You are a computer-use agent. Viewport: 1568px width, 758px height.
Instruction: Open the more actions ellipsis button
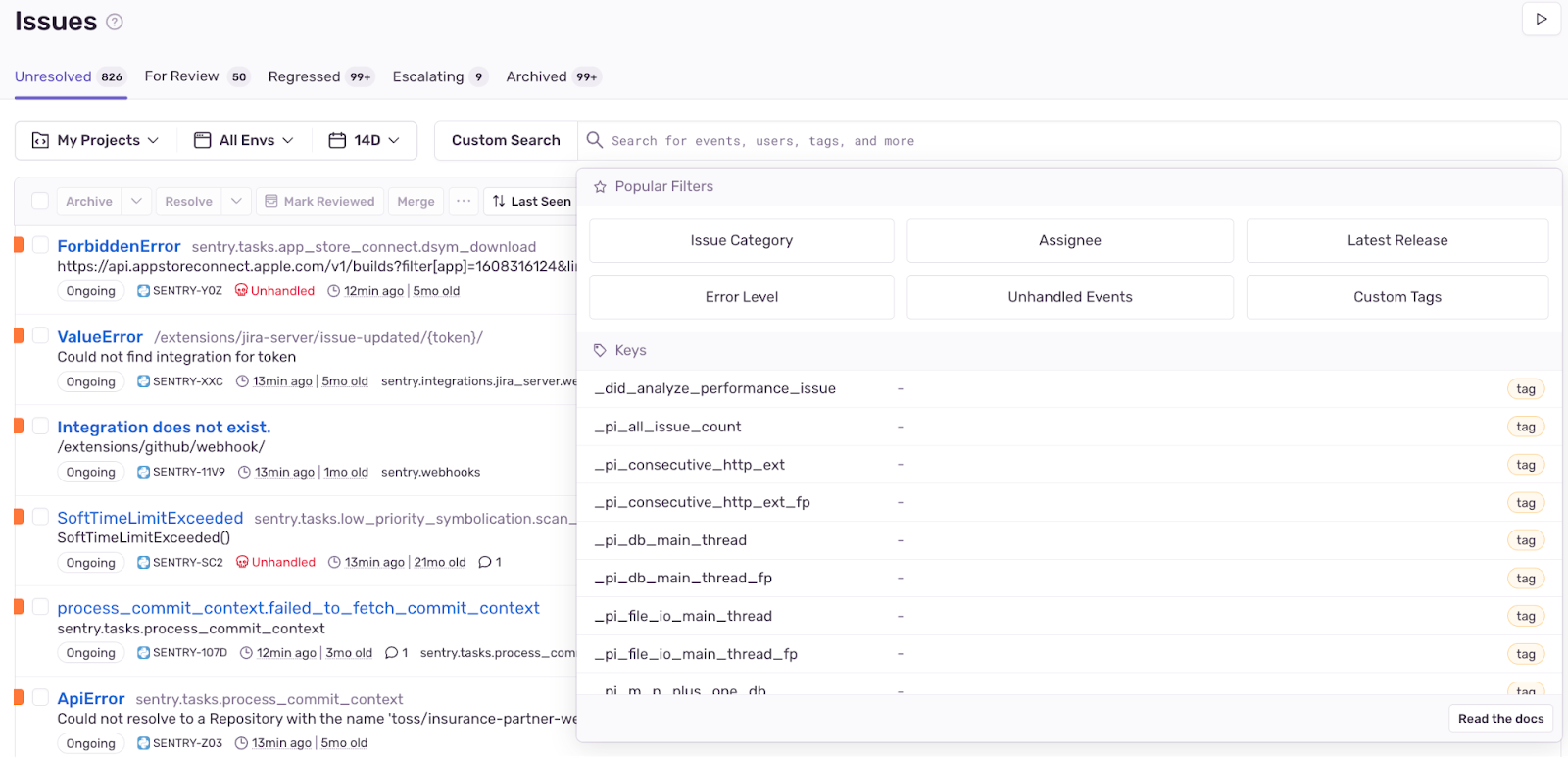(464, 201)
